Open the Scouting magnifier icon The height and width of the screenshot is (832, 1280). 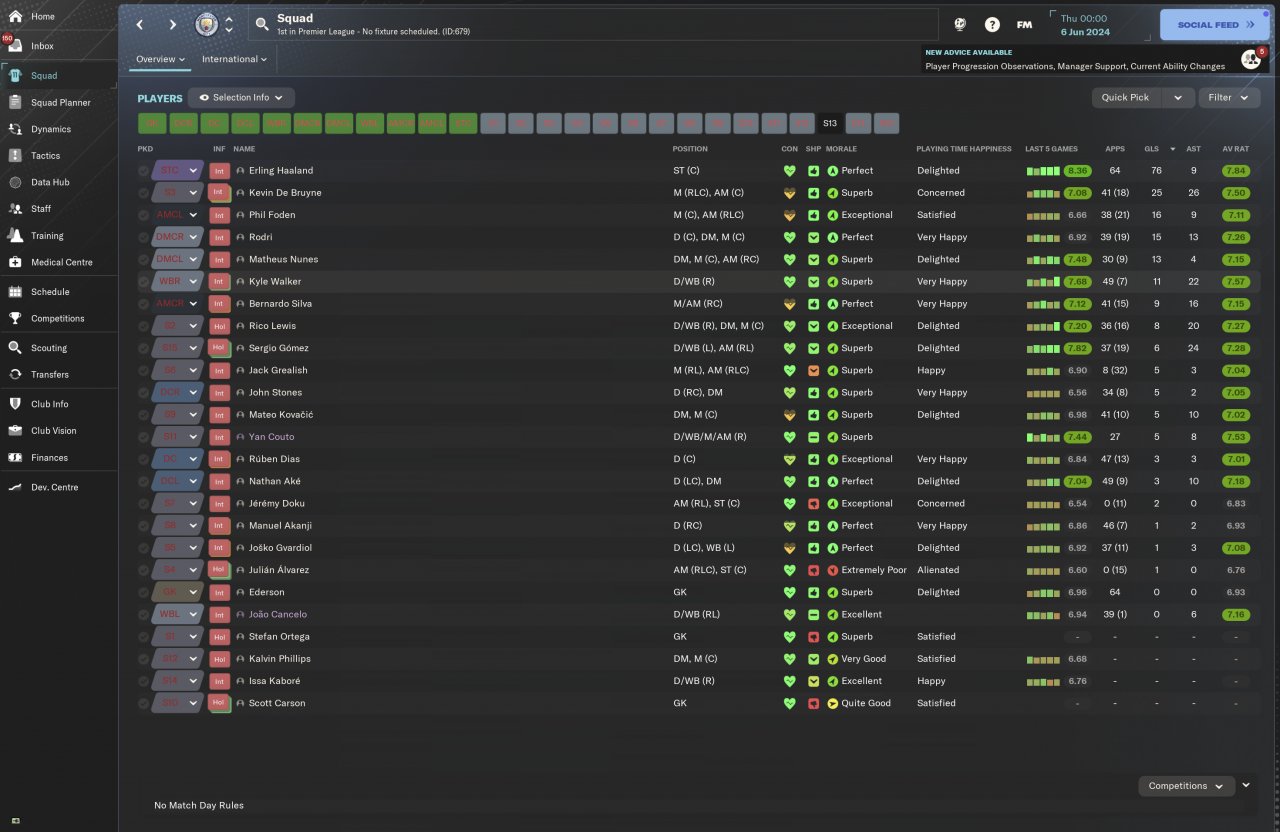pos(15,348)
